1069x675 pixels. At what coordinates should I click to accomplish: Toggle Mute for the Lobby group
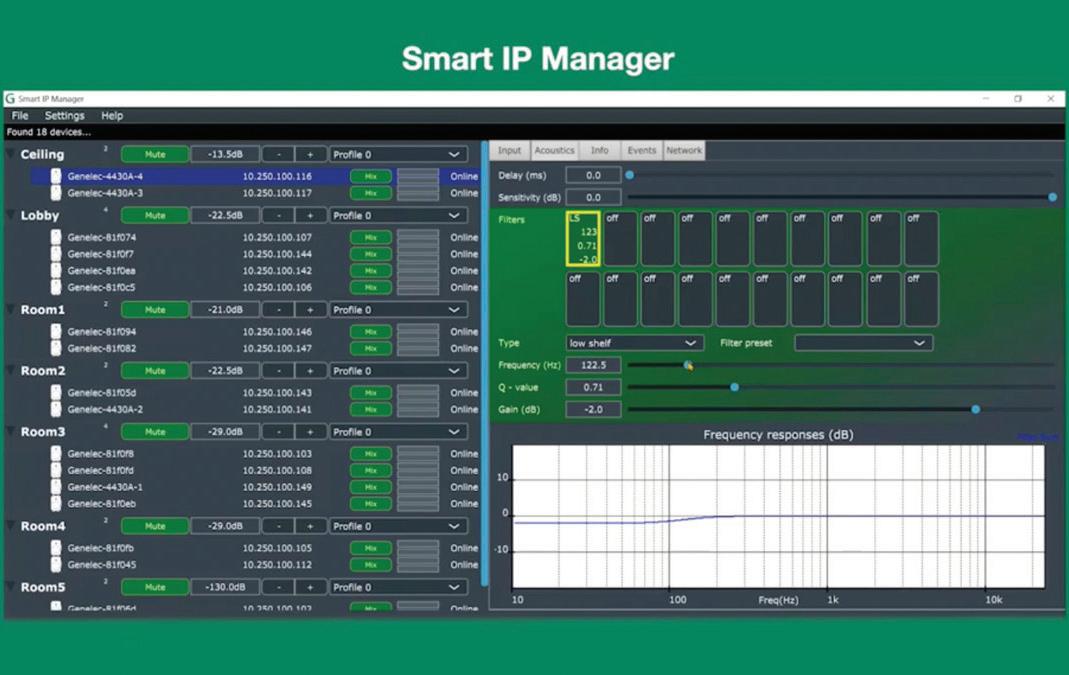155,215
